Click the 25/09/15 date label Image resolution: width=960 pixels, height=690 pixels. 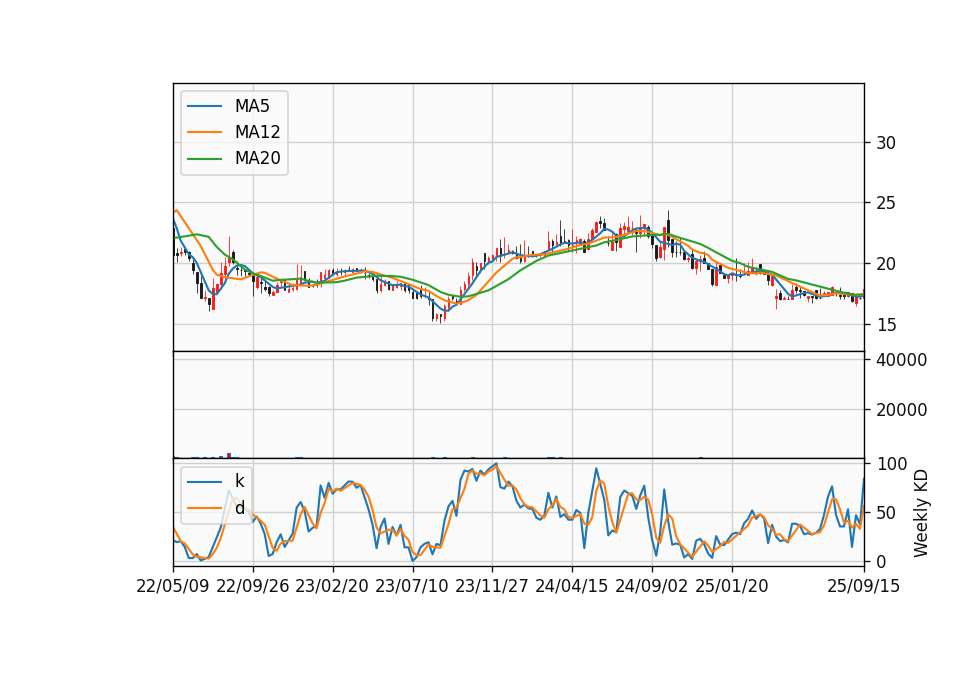[x=863, y=586]
